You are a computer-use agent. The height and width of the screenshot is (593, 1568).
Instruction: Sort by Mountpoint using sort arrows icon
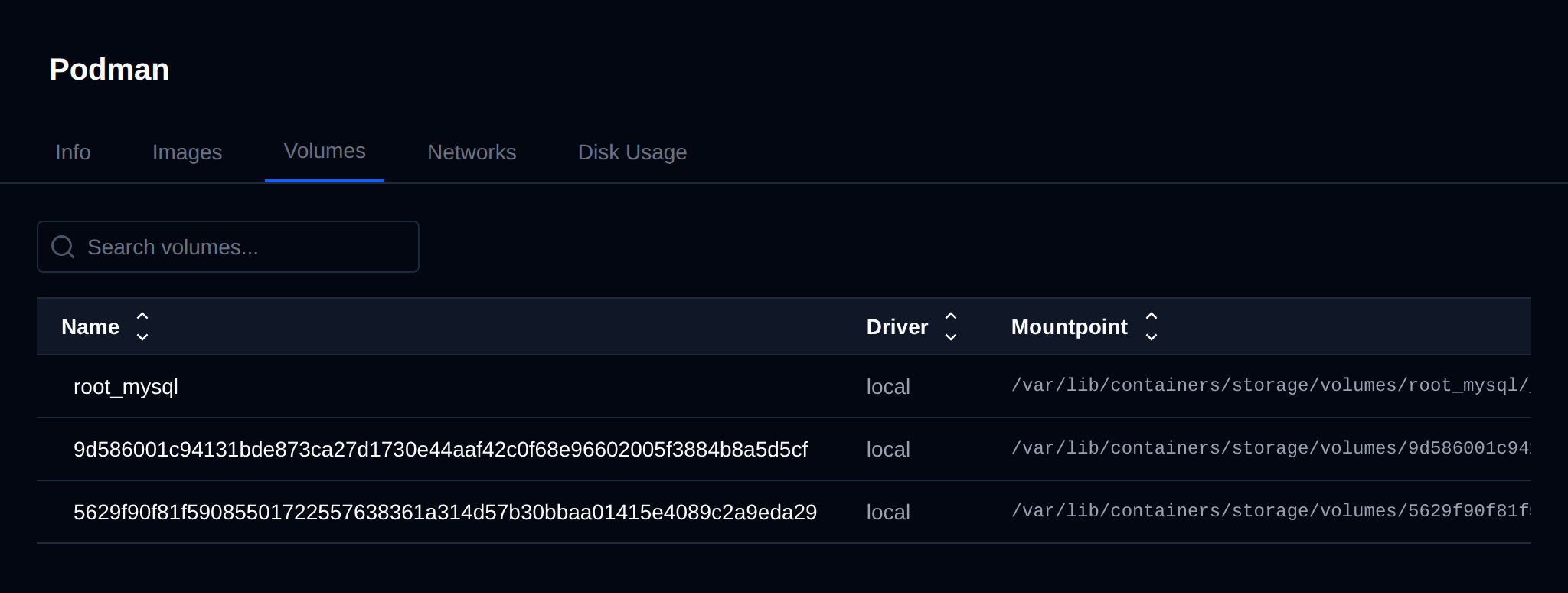point(1151,326)
